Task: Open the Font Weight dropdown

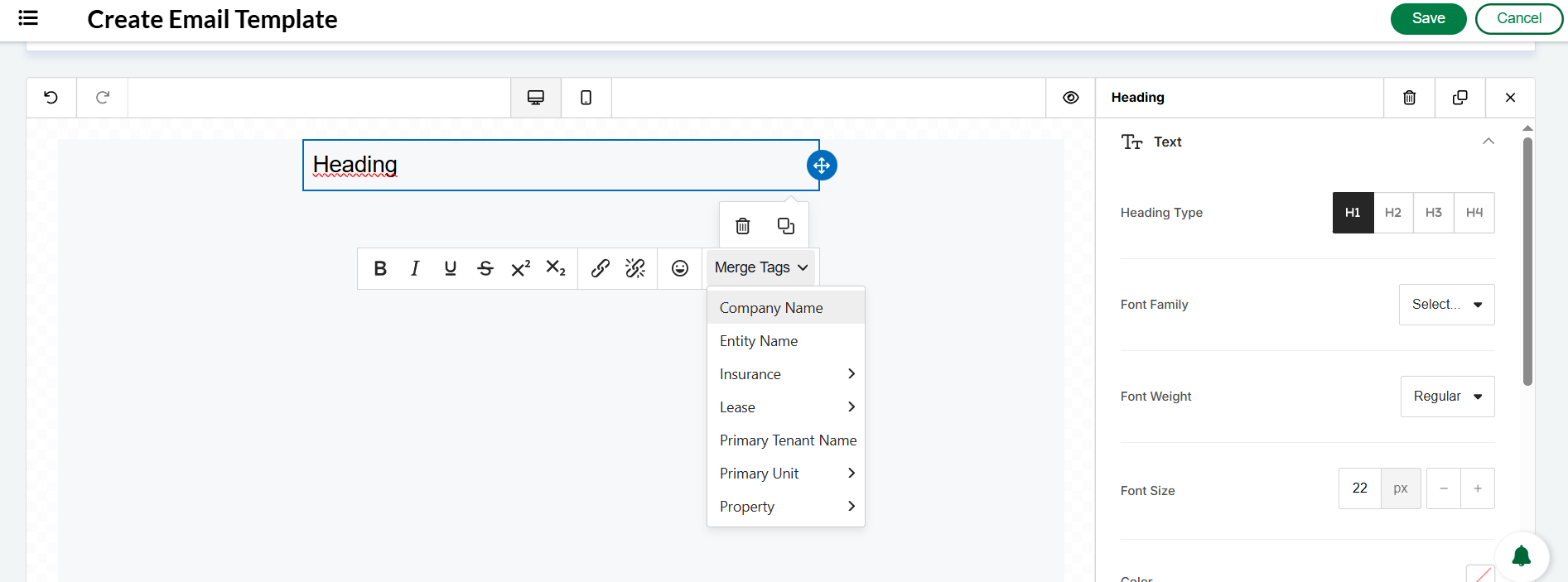Action: click(x=1448, y=397)
